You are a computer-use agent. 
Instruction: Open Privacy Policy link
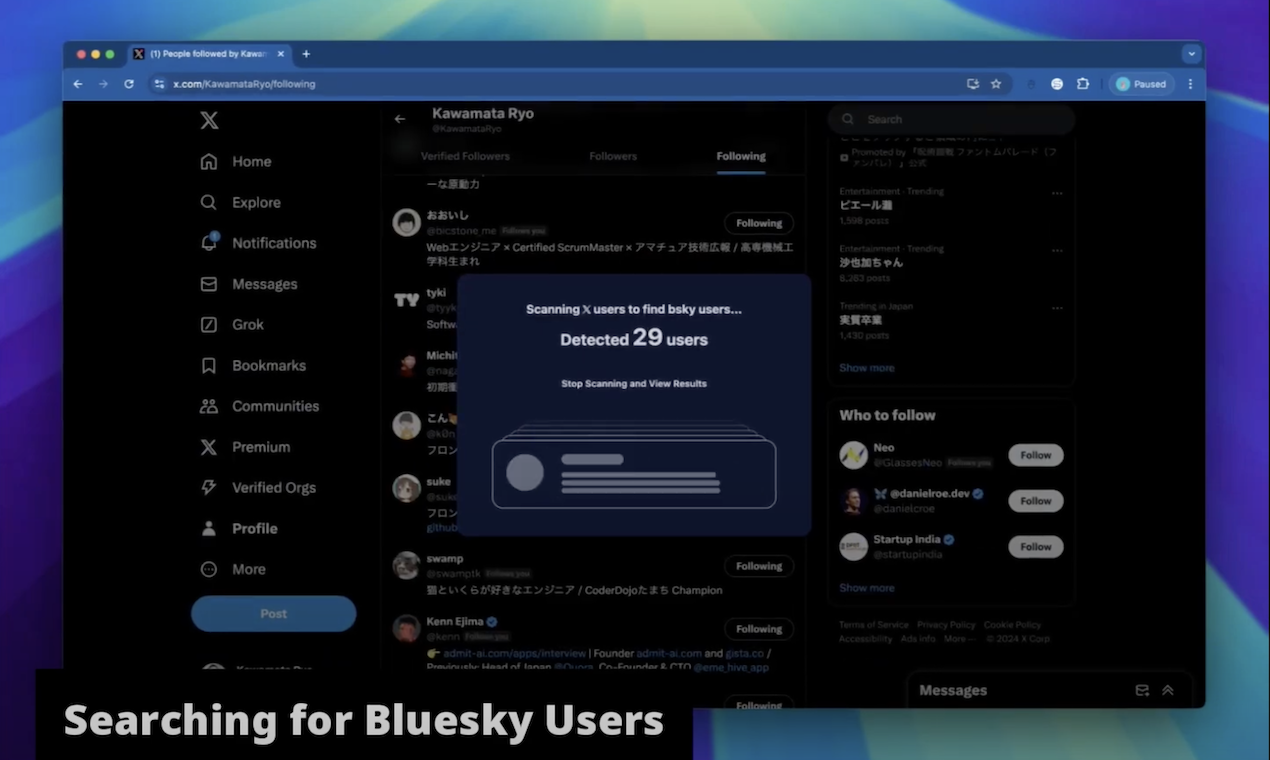pos(946,625)
